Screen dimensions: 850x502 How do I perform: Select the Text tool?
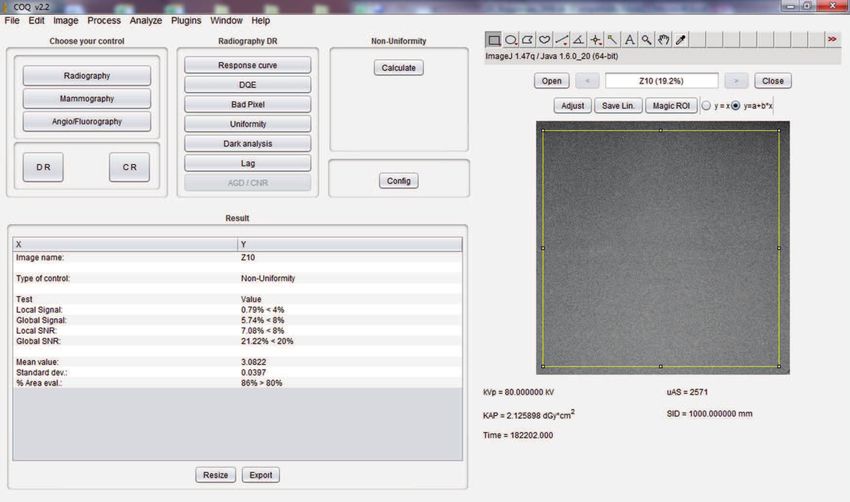click(629, 40)
